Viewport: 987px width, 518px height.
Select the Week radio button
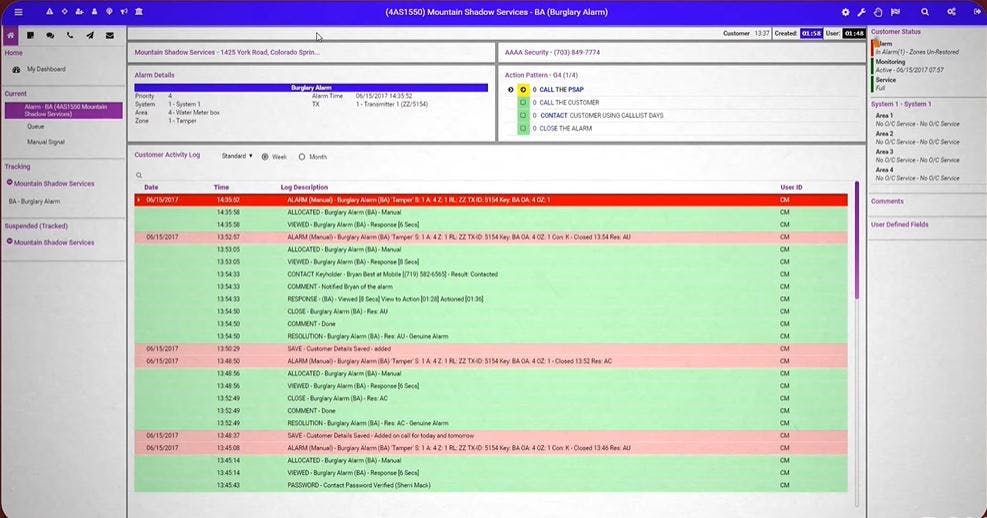pos(265,157)
